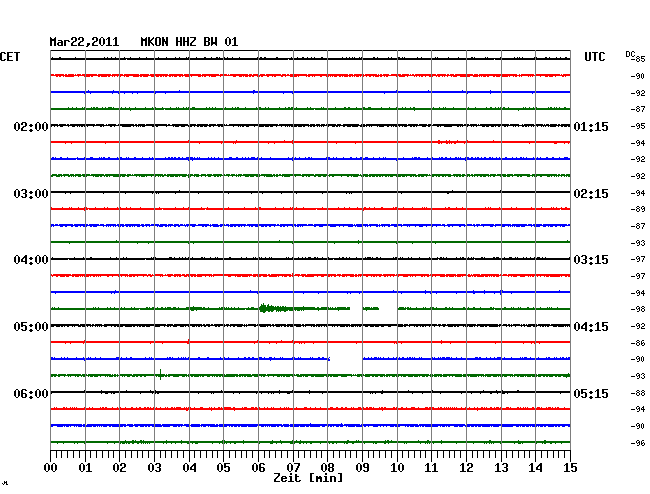
Task: Select minute 00 on the time axis
Action: (x=51, y=468)
